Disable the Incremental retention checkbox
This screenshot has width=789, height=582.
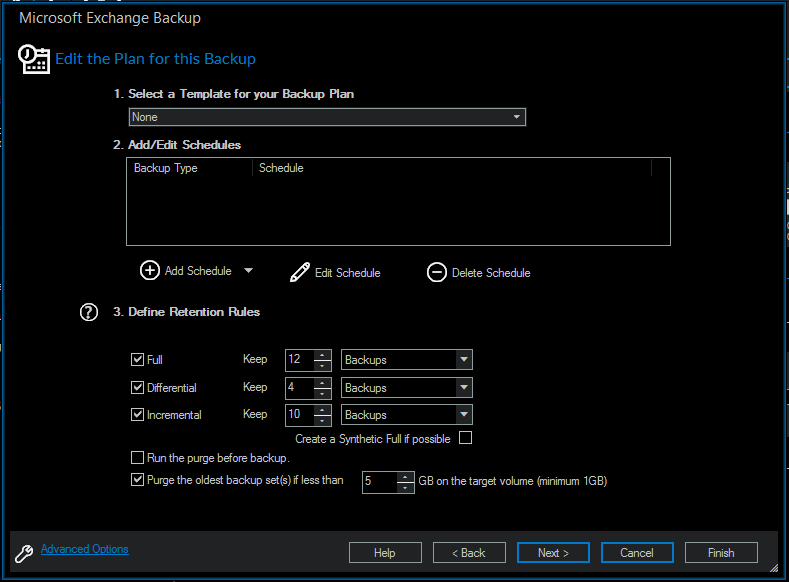click(x=138, y=414)
